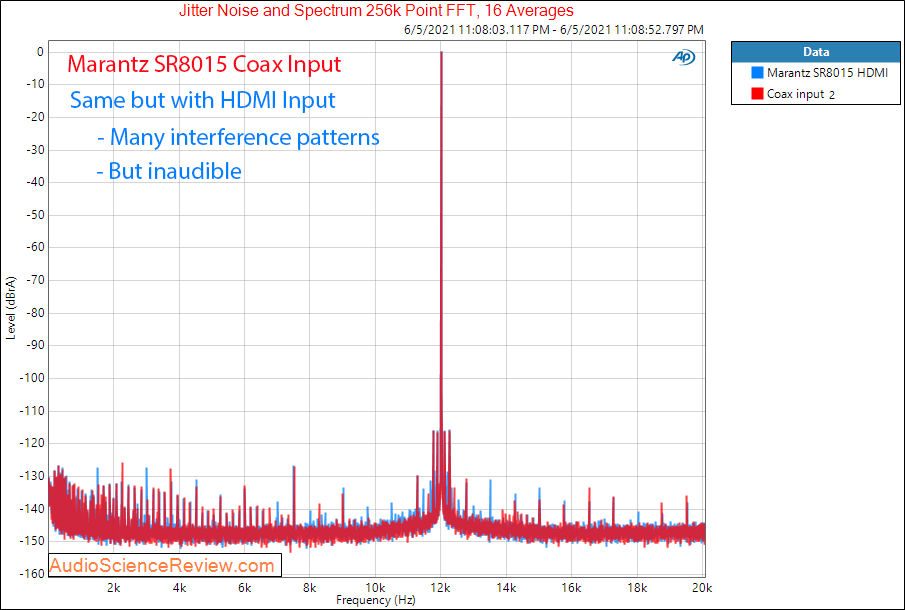Click the 20k frequency axis tick label
905x610 pixels.
pos(702,587)
